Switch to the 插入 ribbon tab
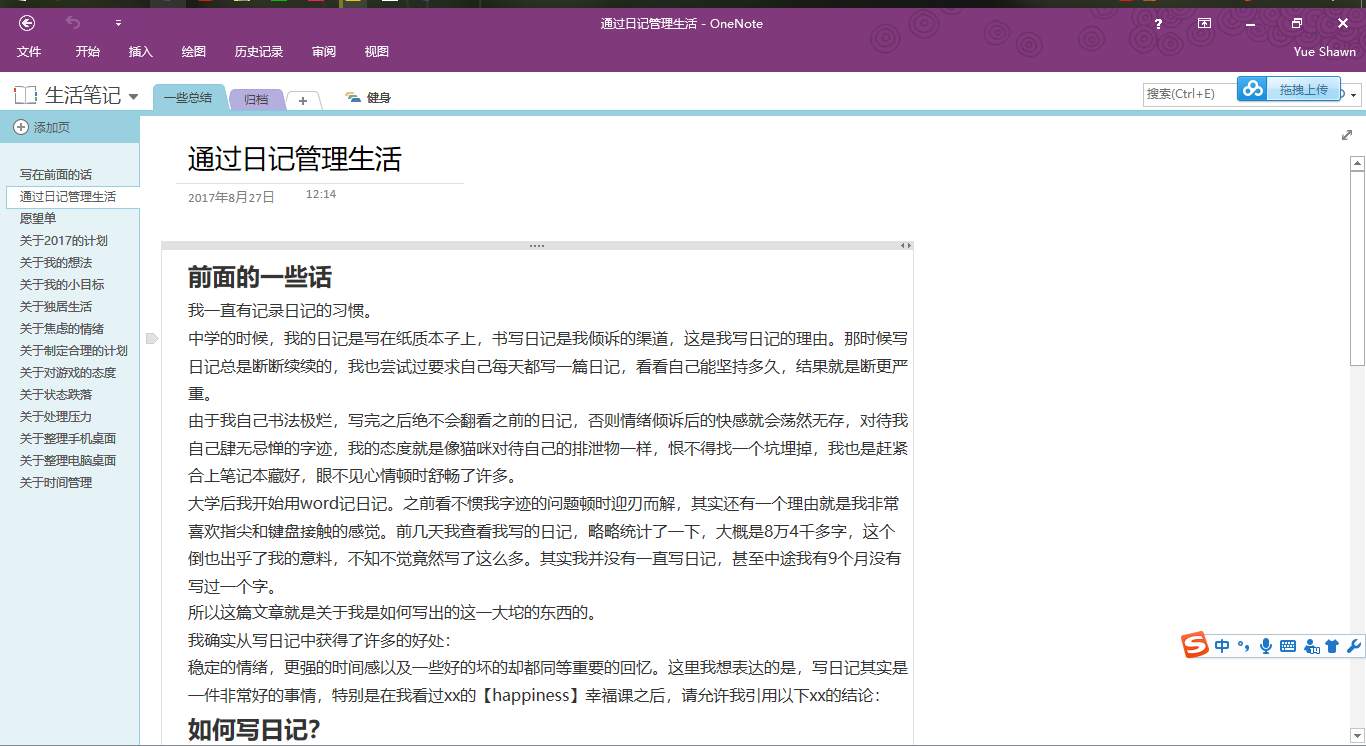Image resolution: width=1366 pixels, height=746 pixels. pos(141,52)
